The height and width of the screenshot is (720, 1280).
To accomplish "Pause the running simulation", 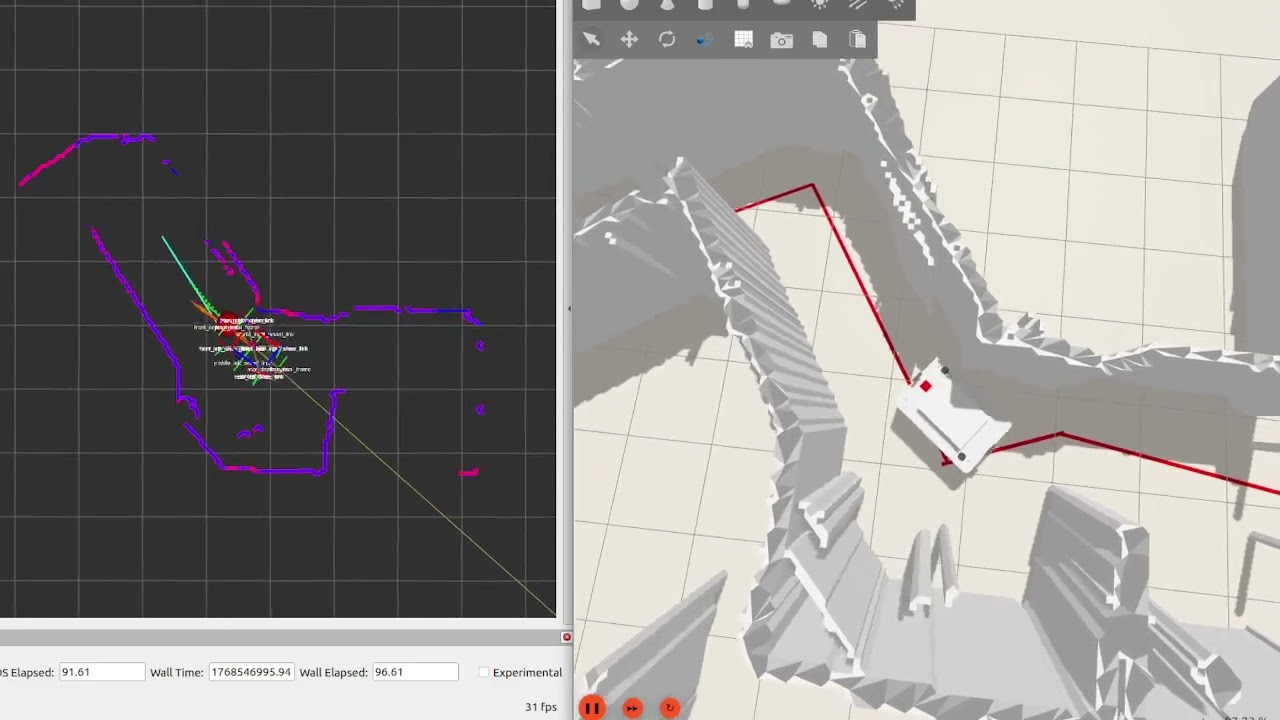I will tap(591, 708).
